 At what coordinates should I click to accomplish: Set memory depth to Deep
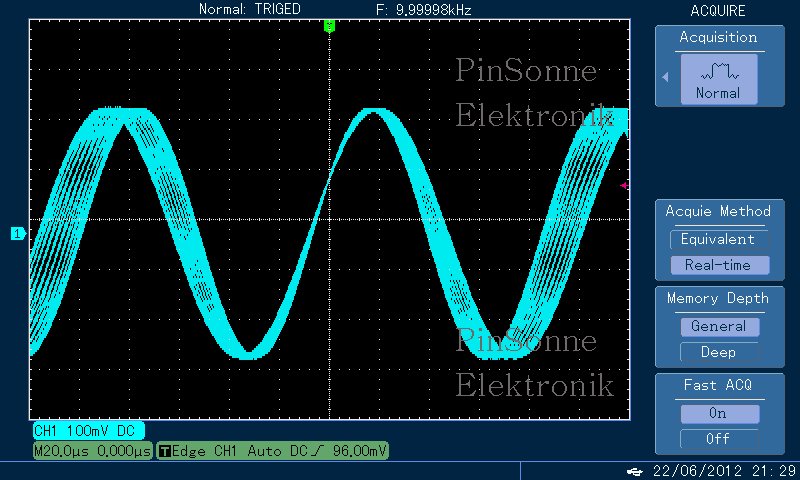coord(719,352)
